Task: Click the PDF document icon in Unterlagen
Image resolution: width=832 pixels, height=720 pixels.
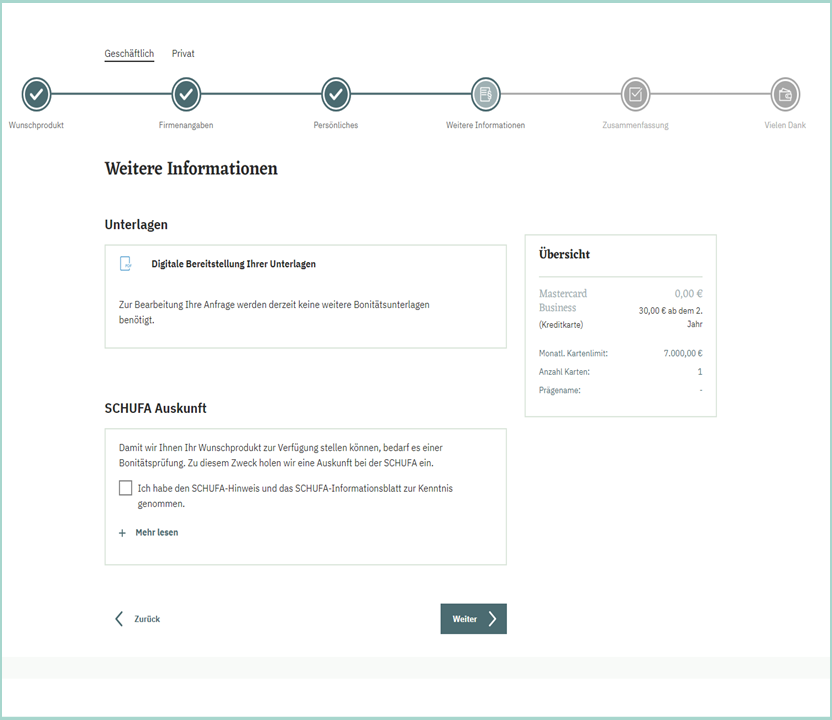Action: click(x=126, y=264)
